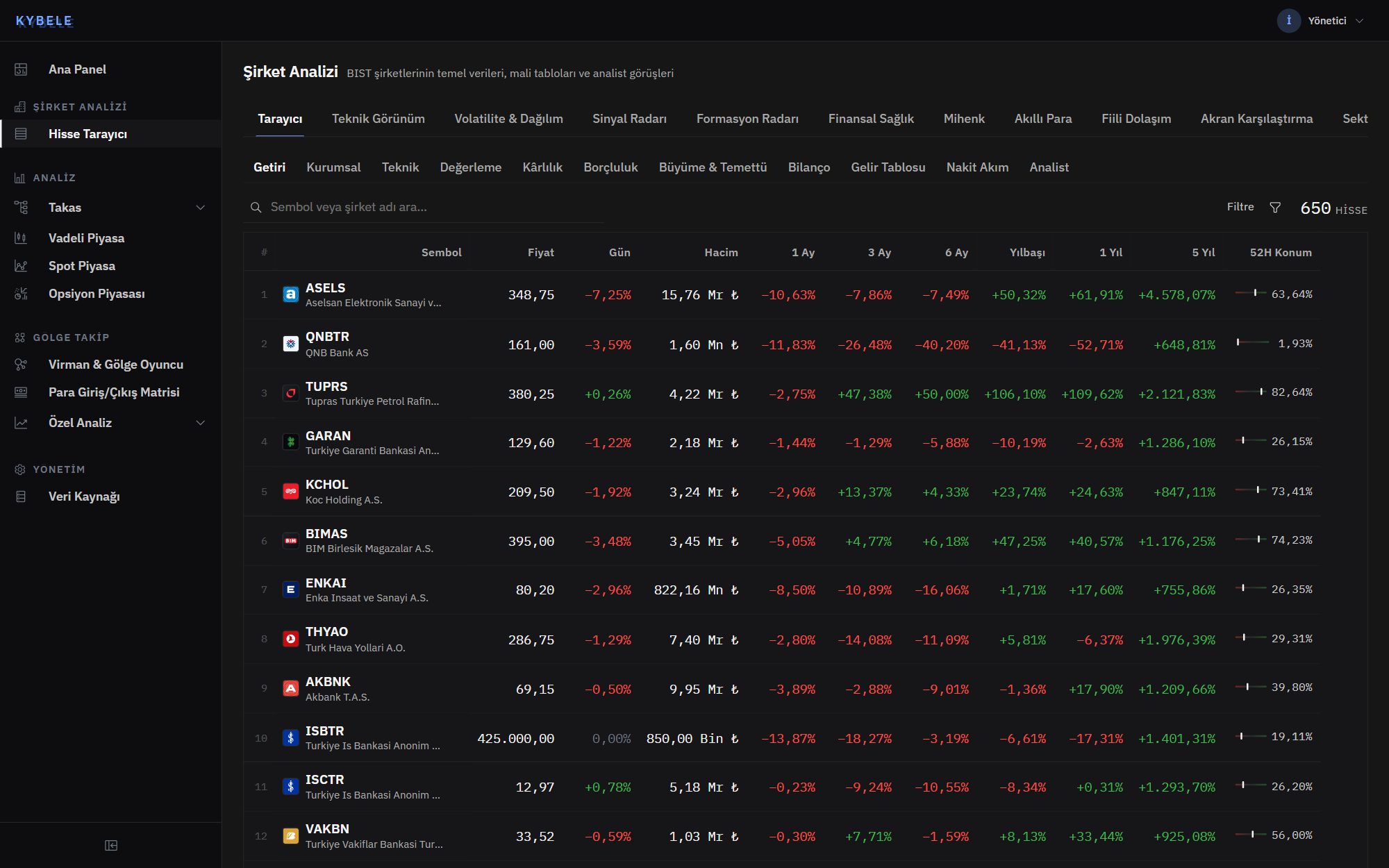Click the 650 HİSSE count
This screenshot has width=1389, height=868.
[1333, 208]
